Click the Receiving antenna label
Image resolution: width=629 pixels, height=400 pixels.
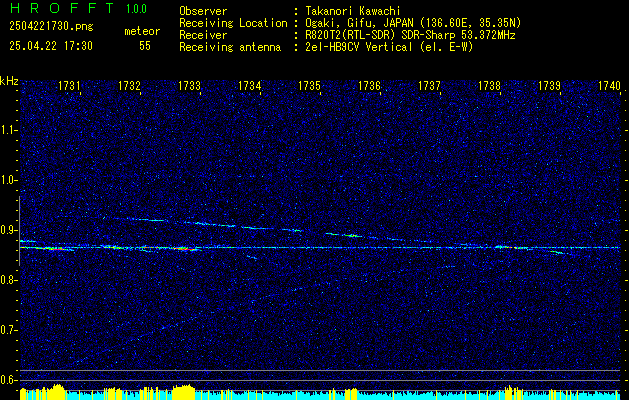click(230, 47)
